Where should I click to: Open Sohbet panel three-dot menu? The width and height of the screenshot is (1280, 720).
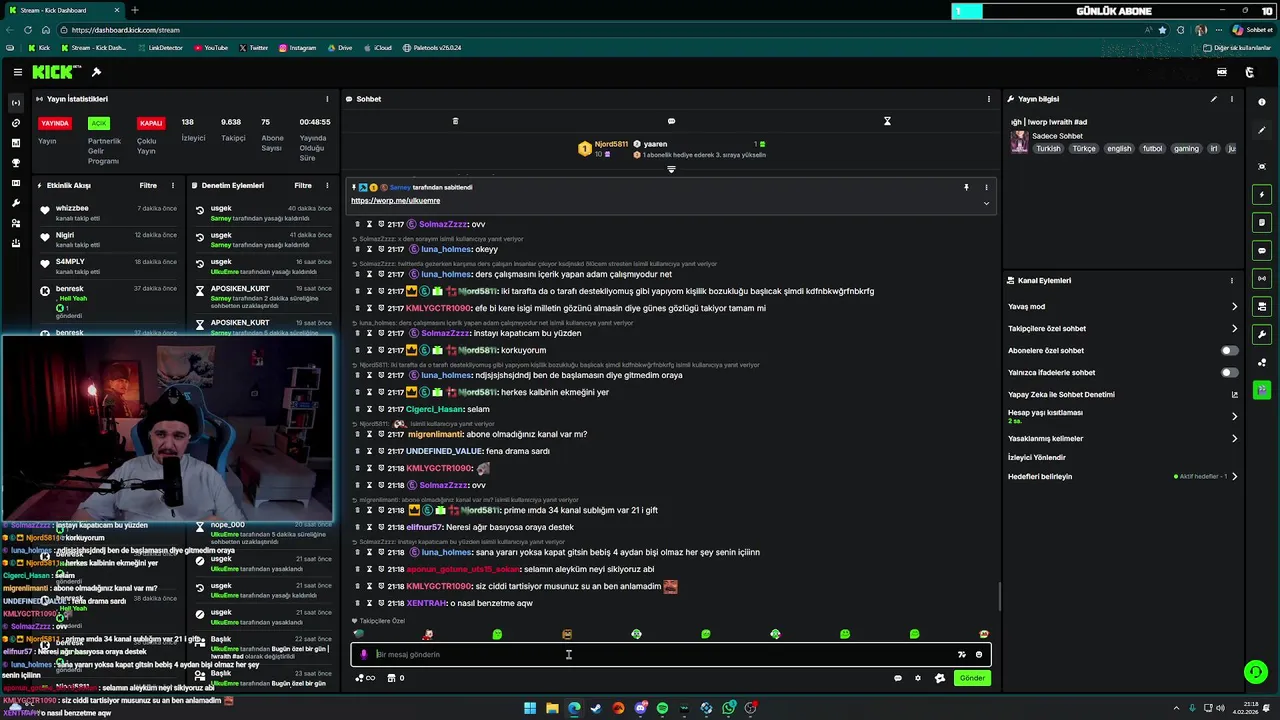pos(989,99)
